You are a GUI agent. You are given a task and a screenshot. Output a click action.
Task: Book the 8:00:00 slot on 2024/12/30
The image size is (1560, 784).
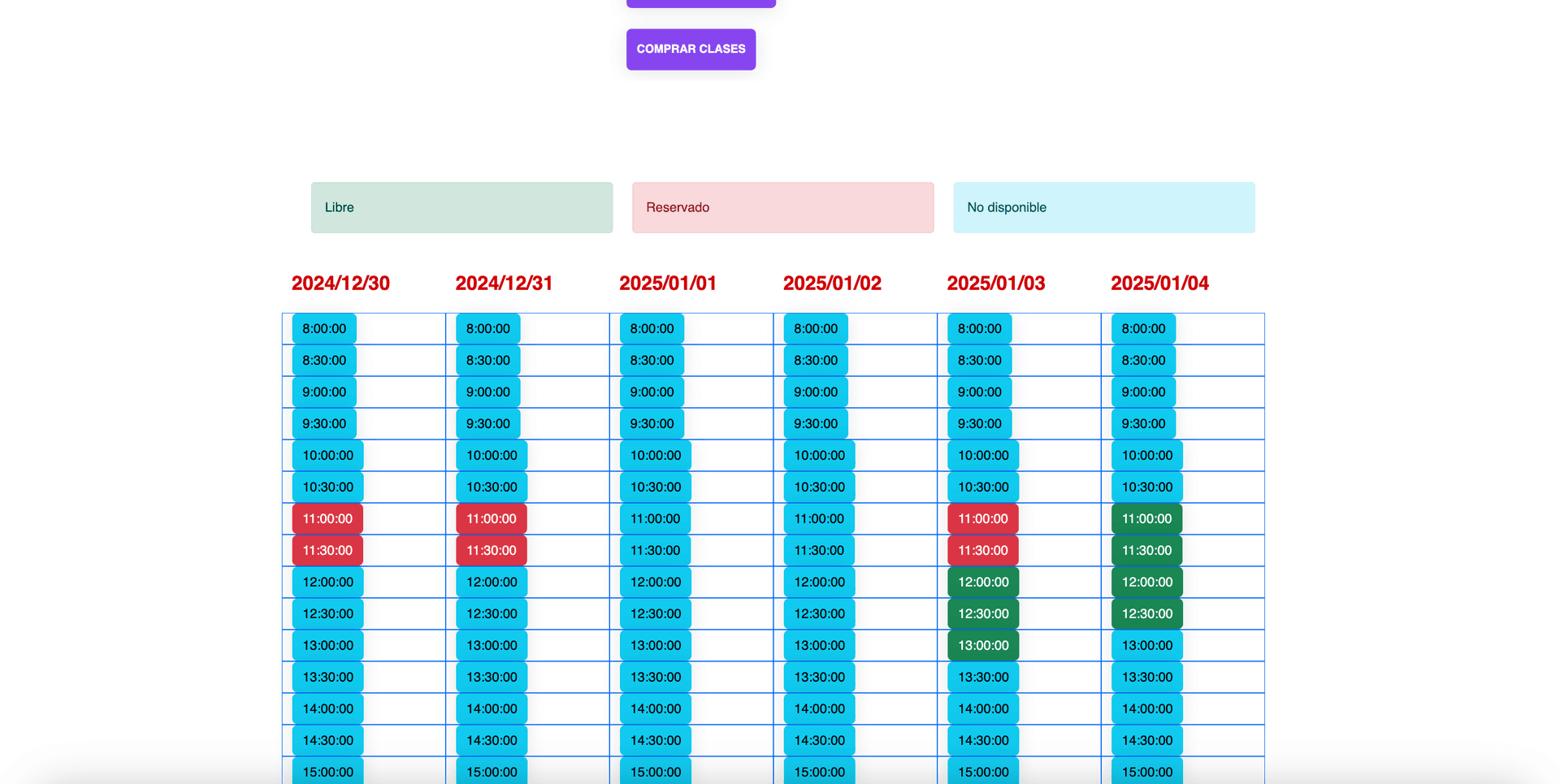click(323, 328)
